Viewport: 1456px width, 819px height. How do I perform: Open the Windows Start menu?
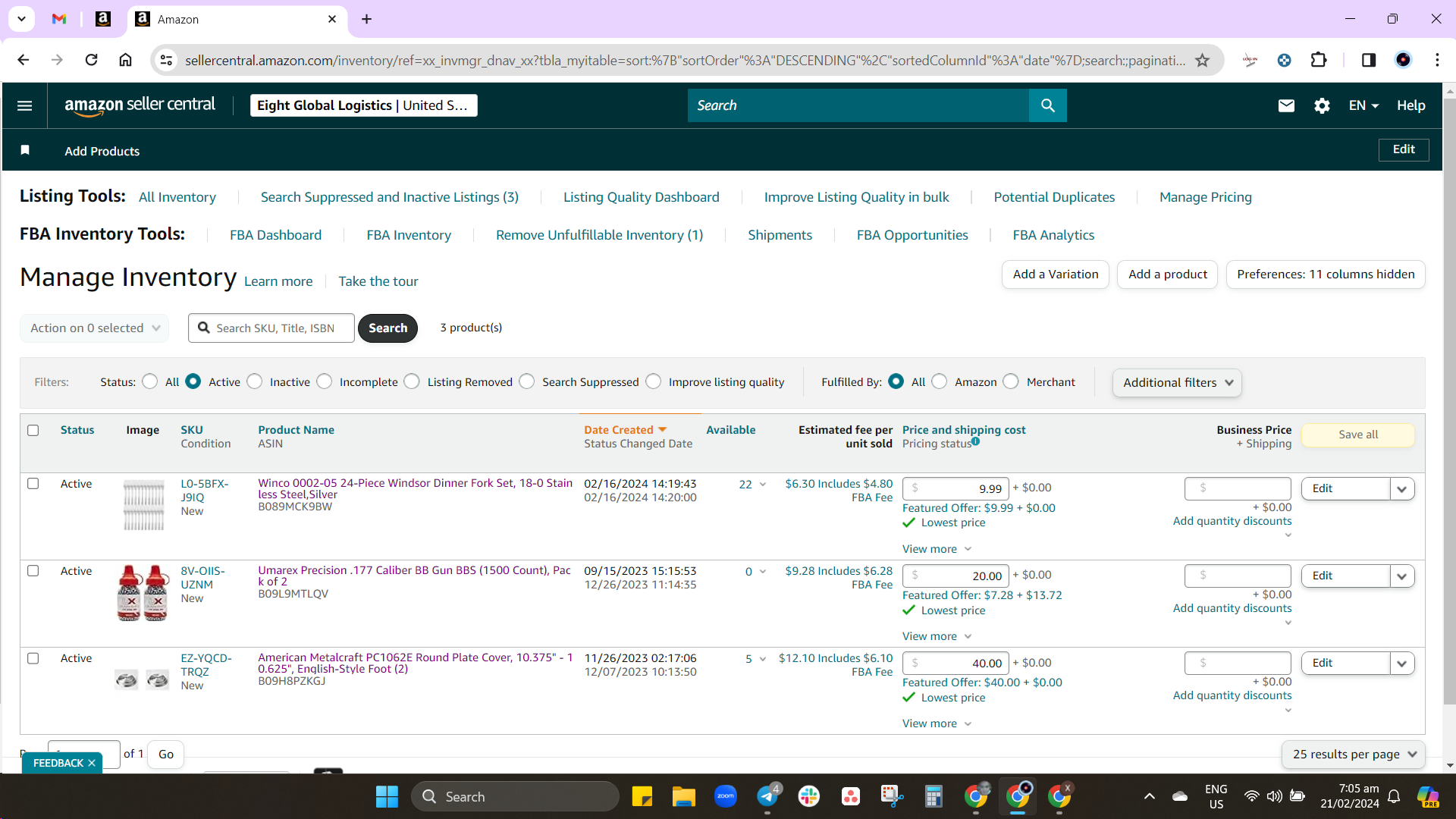pos(387,796)
